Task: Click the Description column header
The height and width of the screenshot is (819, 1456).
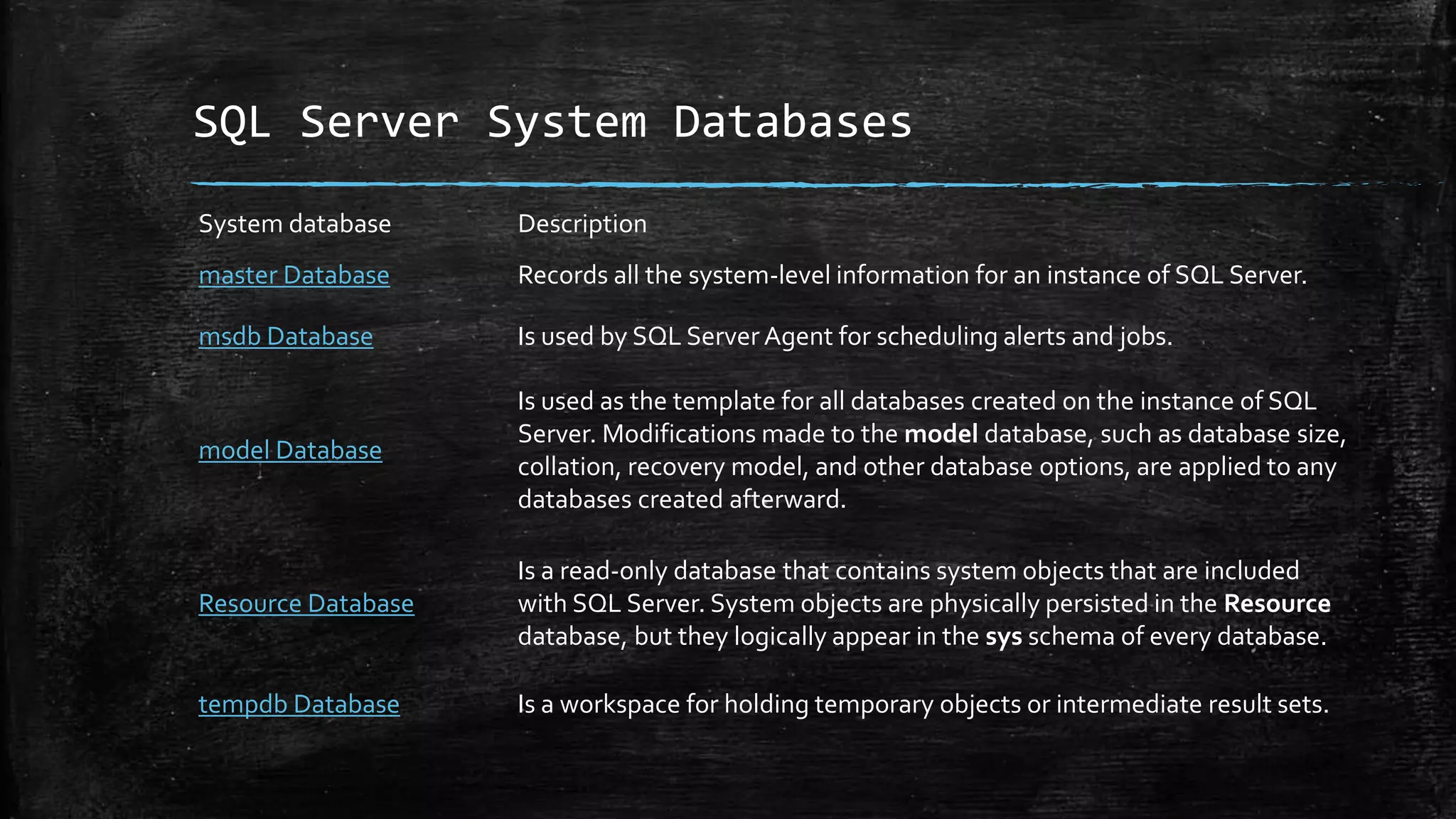Action: tap(582, 224)
